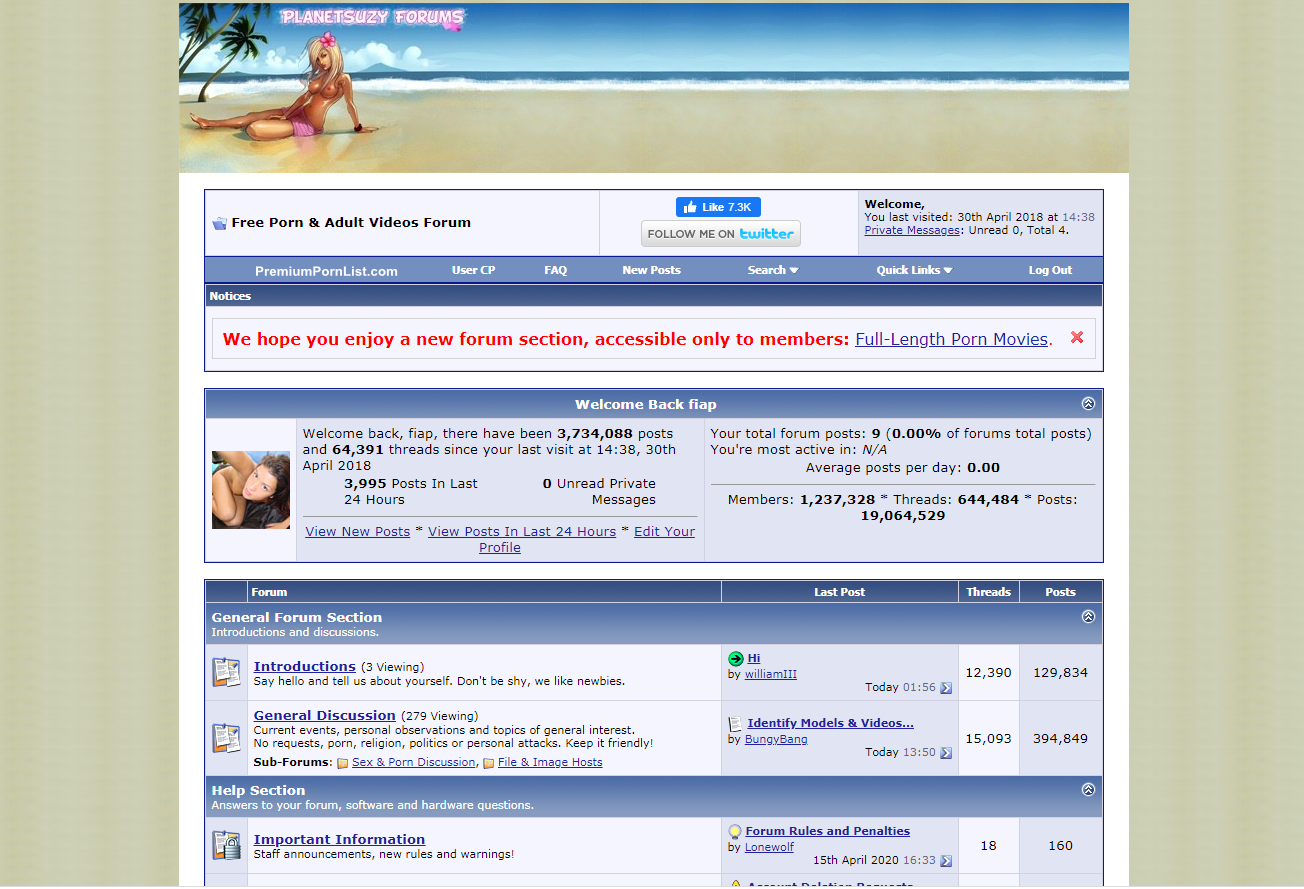The height and width of the screenshot is (889, 1304).
Task: Click the Posts column header
Action: [x=1061, y=592]
